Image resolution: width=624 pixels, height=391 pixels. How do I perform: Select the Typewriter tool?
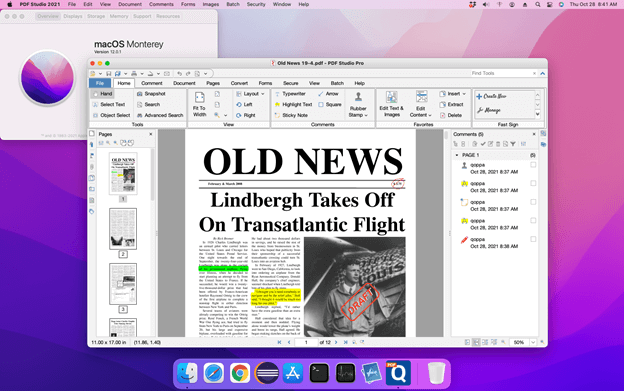point(290,94)
